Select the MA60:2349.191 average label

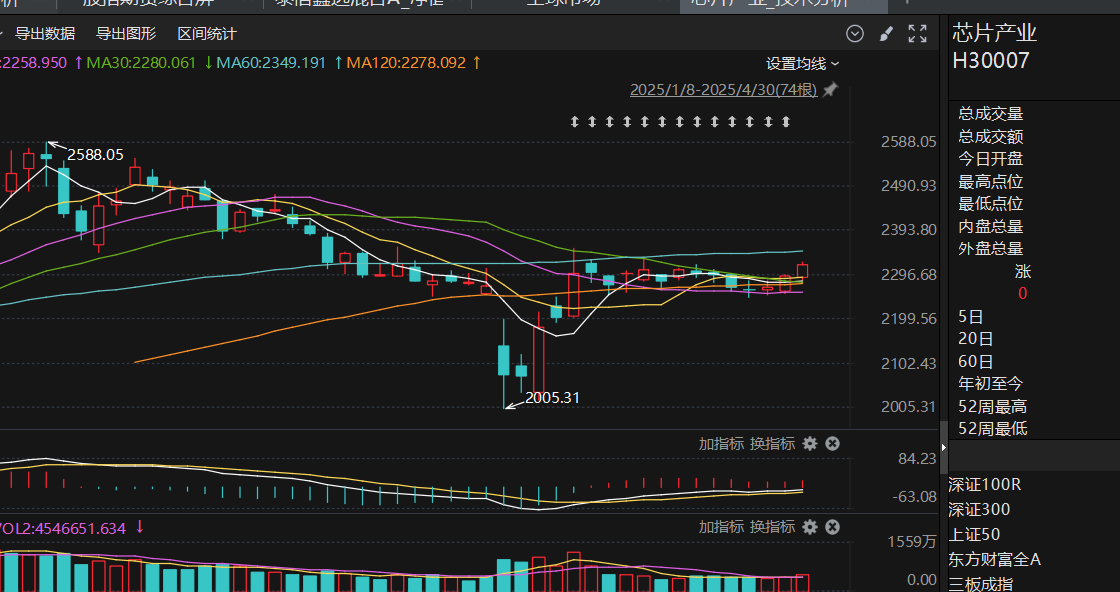click(271, 63)
